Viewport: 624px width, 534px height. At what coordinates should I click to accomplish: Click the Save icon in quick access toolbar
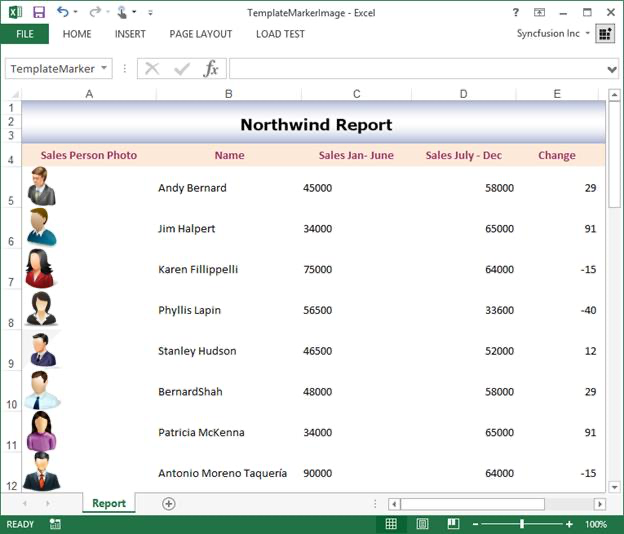pyautogui.click(x=39, y=12)
